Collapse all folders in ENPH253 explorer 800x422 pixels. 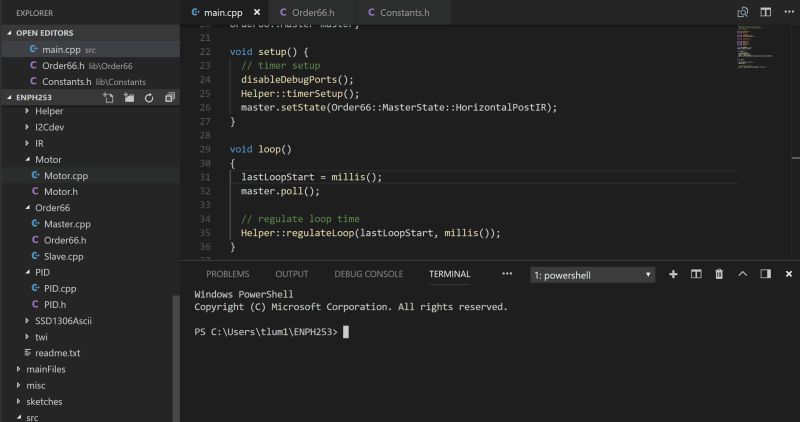(x=169, y=97)
